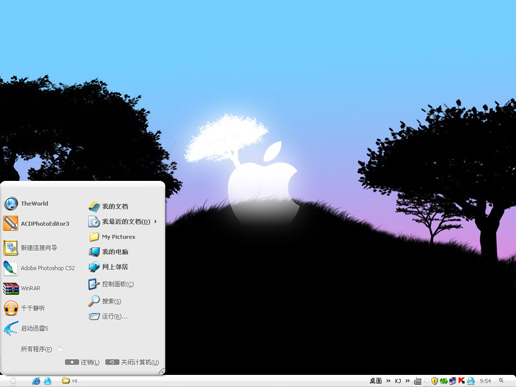Expand 所有程序(P) programs list

(41, 349)
